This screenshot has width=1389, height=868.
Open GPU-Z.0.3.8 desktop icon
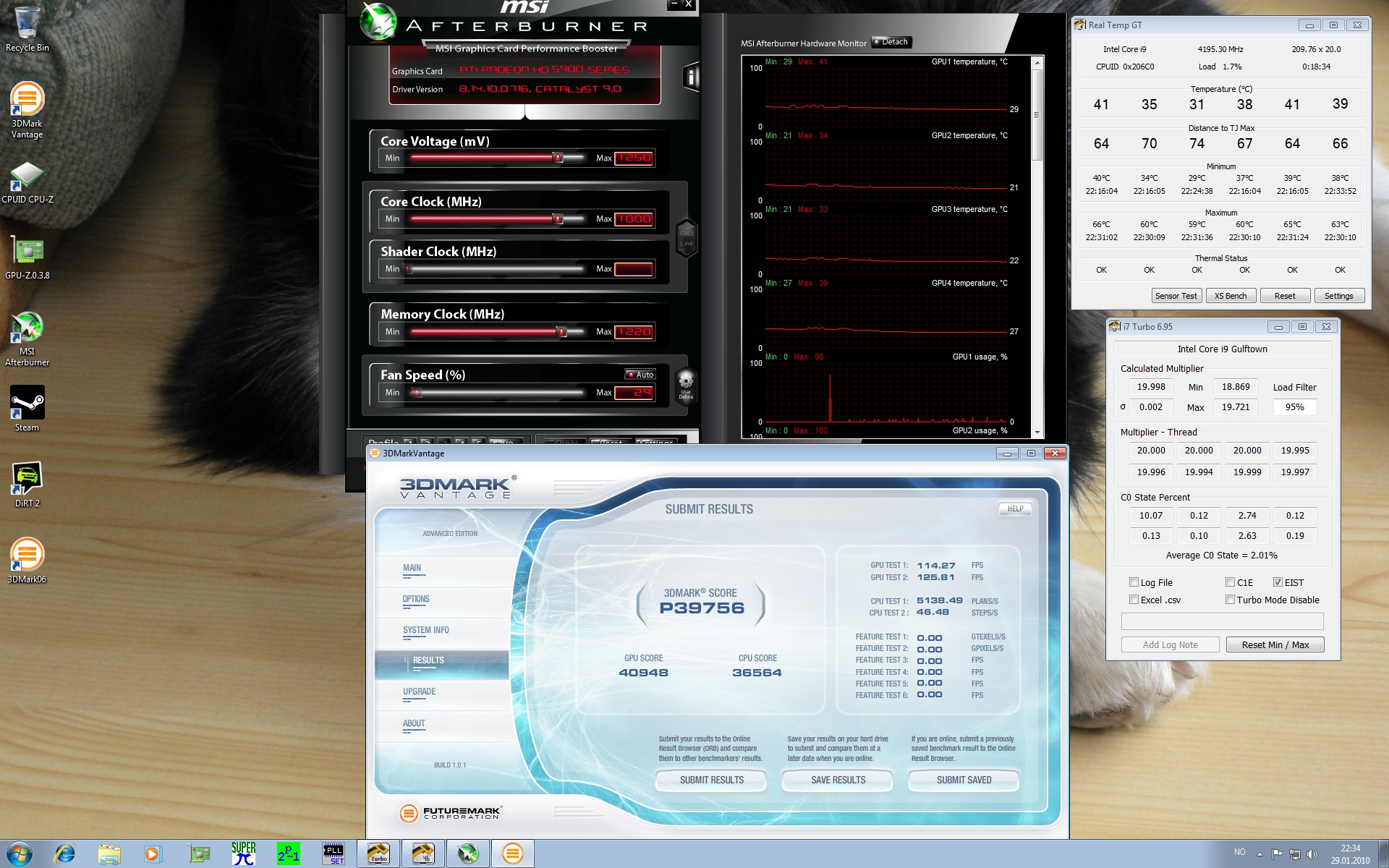pyautogui.click(x=27, y=258)
